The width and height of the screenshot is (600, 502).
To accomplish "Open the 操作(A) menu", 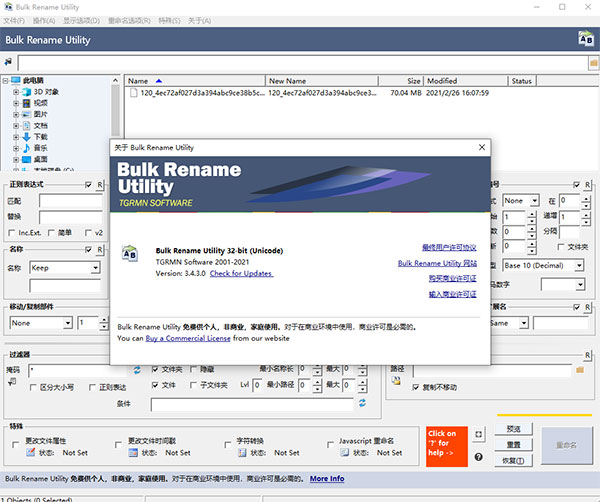I will [x=44, y=21].
